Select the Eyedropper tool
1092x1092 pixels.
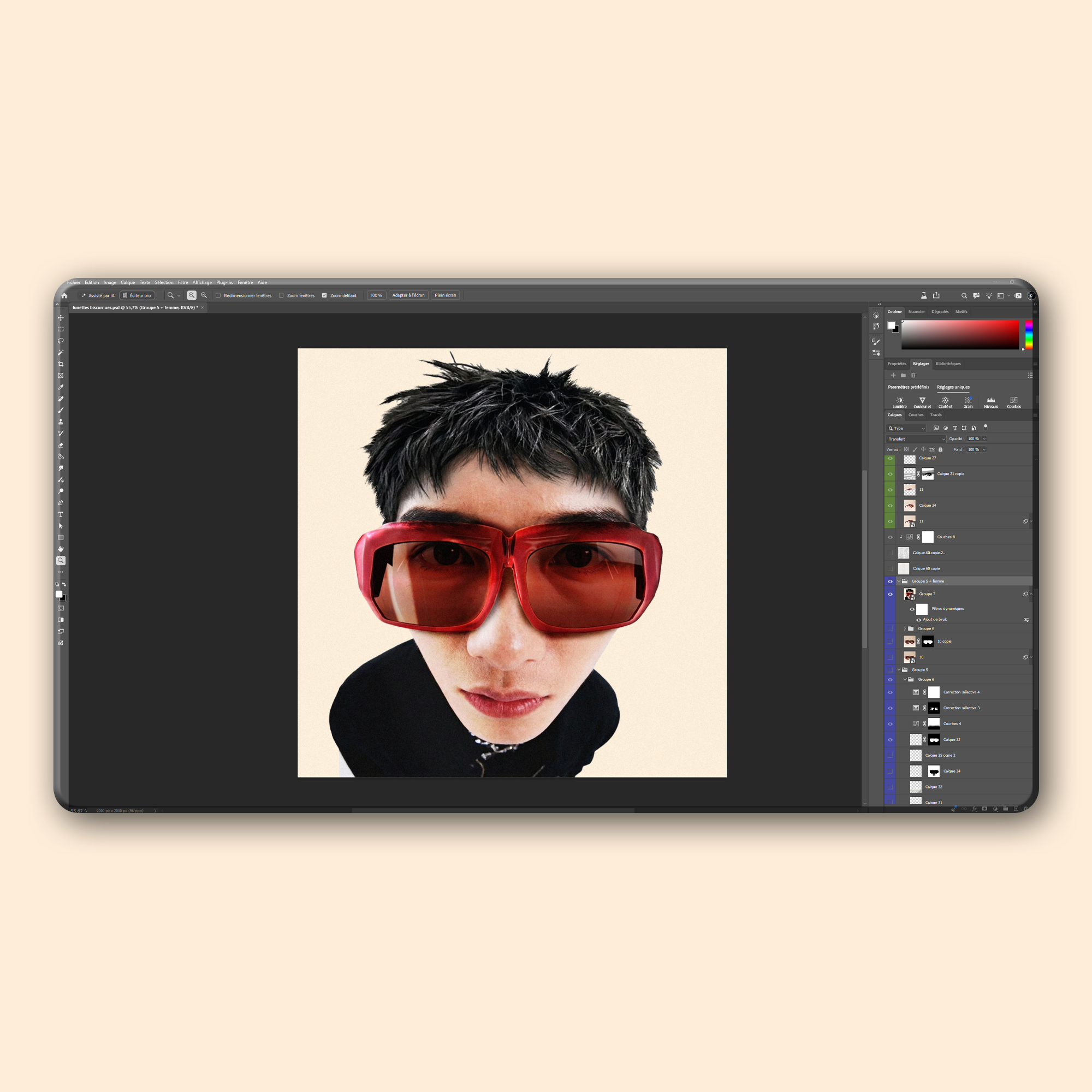[61, 387]
